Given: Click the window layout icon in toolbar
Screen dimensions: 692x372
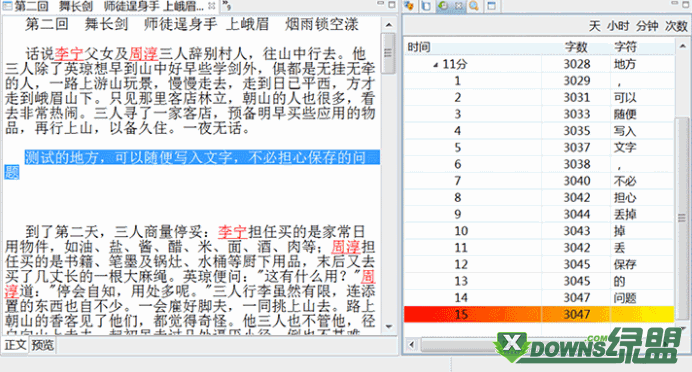Looking at the screenshot, I should pos(491,6).
